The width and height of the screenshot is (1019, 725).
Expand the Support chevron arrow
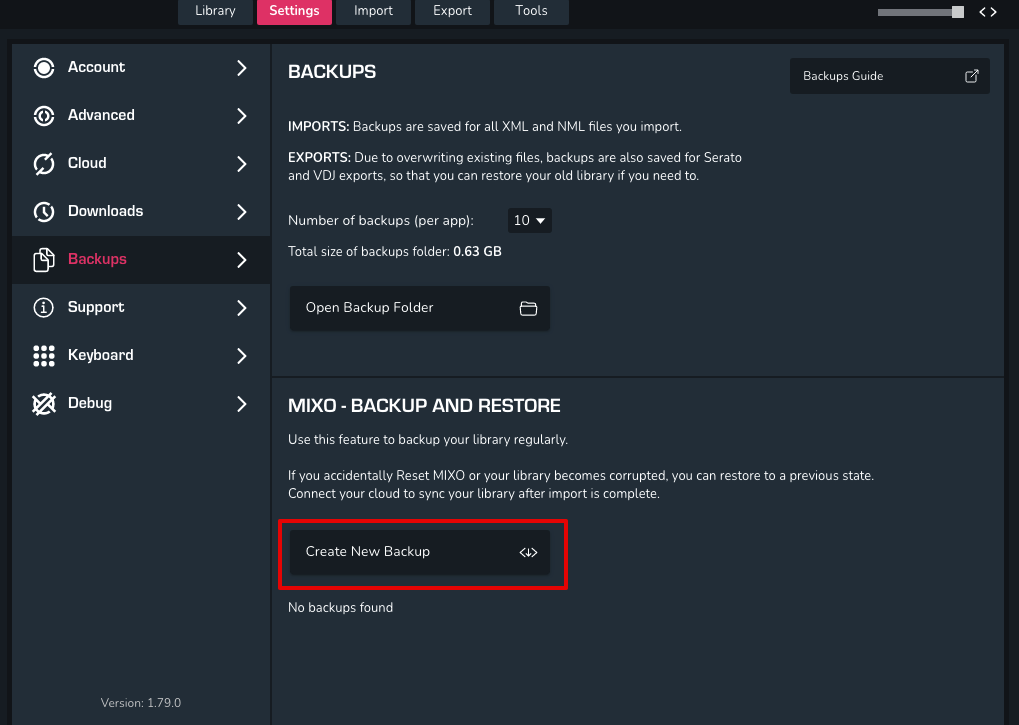coord(242,307)
